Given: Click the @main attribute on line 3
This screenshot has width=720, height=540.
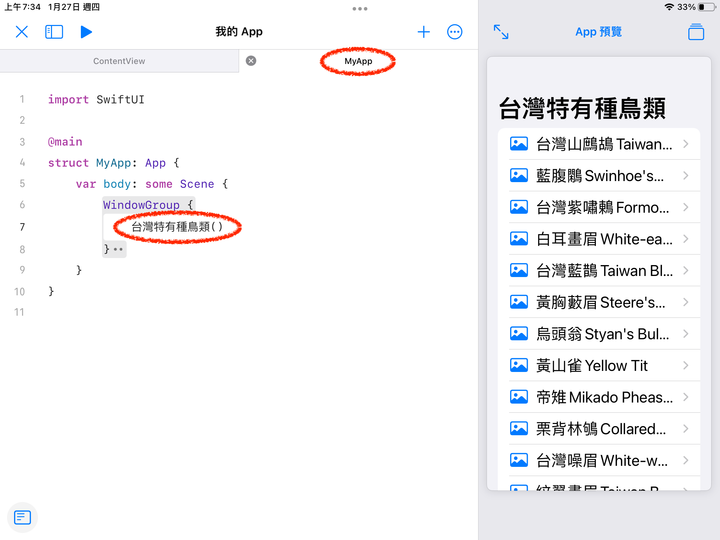Looking at the screenshot, I should [65, 142].
